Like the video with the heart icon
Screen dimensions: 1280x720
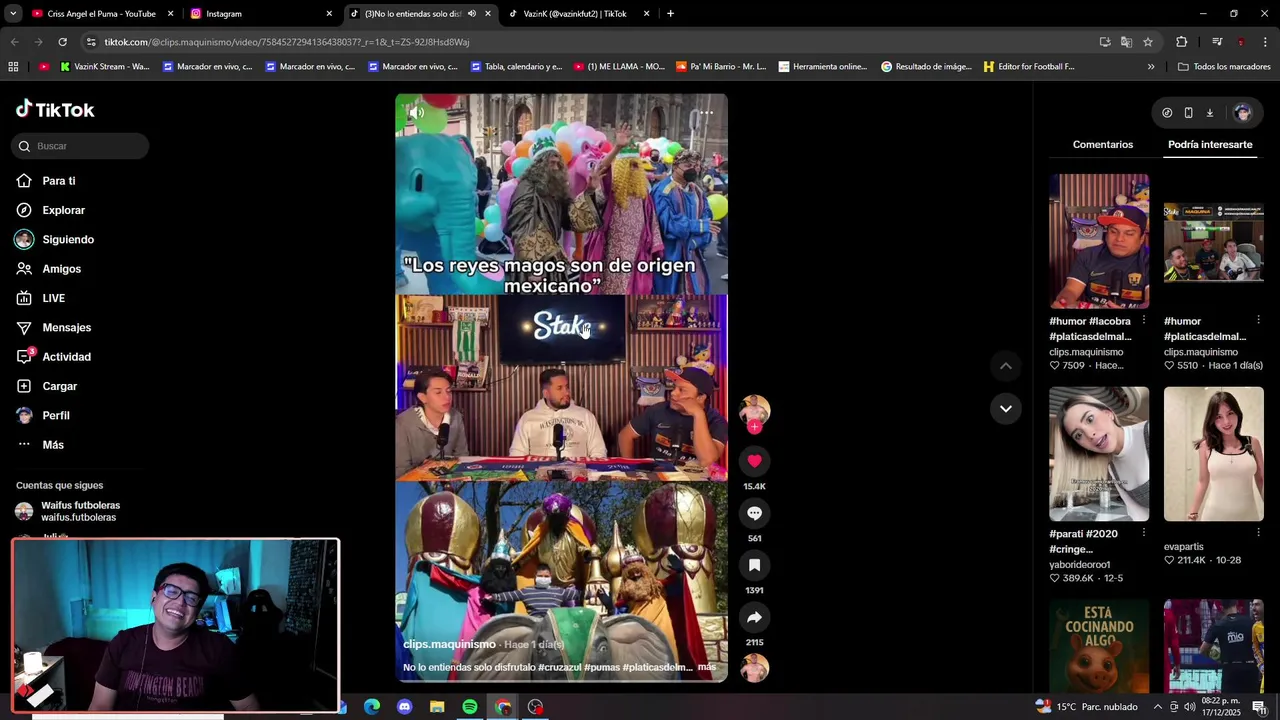pyautogui.click(x=754, y=461)
